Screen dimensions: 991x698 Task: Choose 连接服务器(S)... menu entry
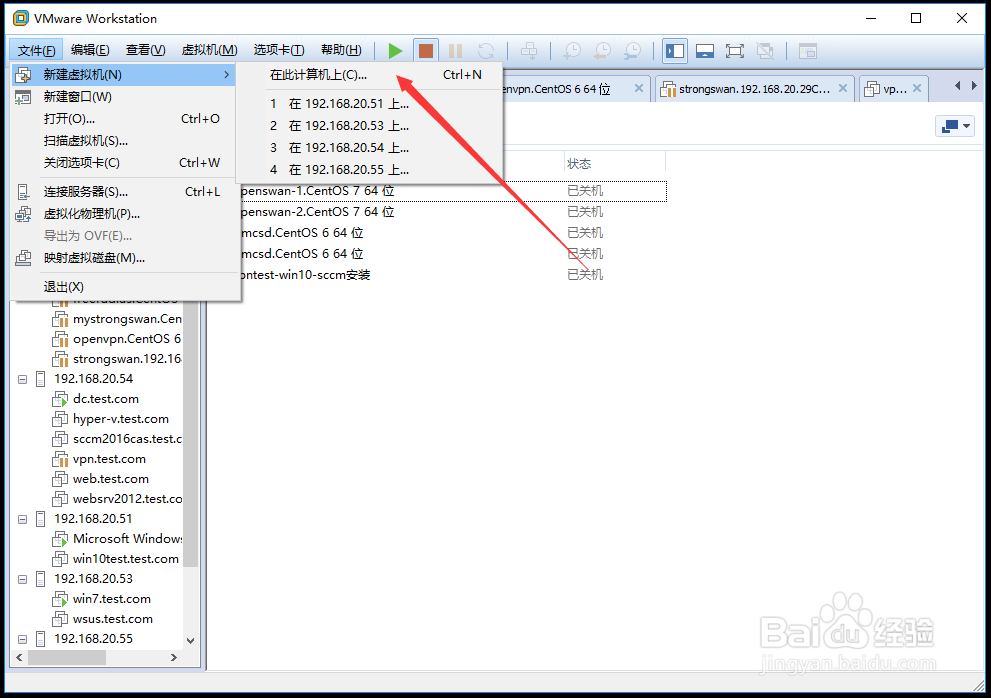tap(124, 192)
